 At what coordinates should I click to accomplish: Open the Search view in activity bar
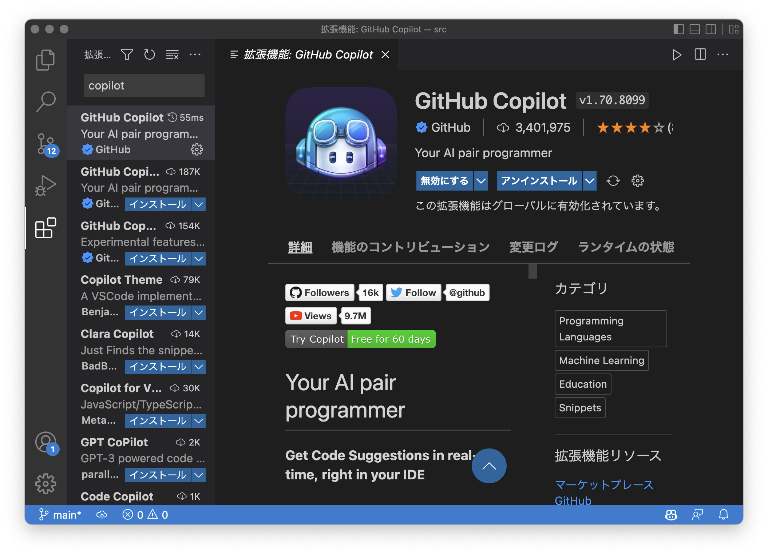pos(46,101)
